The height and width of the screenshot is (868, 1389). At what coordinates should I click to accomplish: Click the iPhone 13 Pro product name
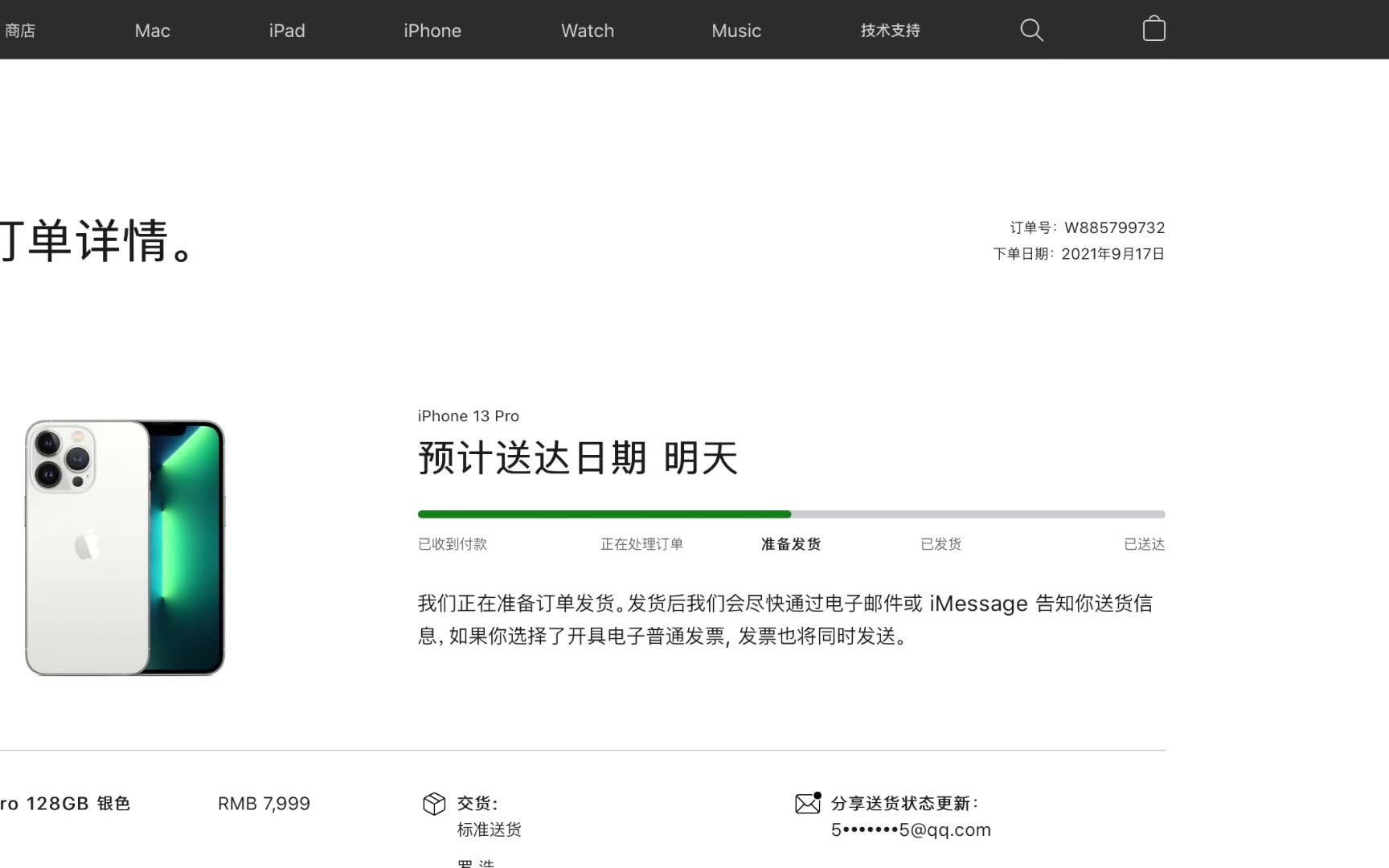[x=469, y=416]
